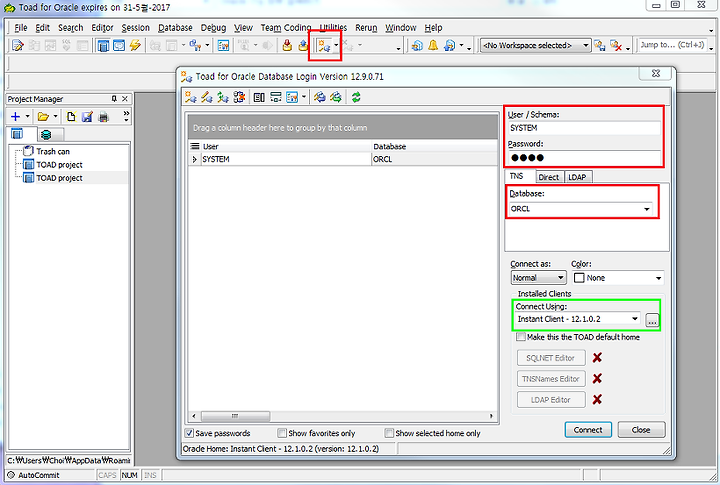Open the Database ORCL dropdown

647,209
